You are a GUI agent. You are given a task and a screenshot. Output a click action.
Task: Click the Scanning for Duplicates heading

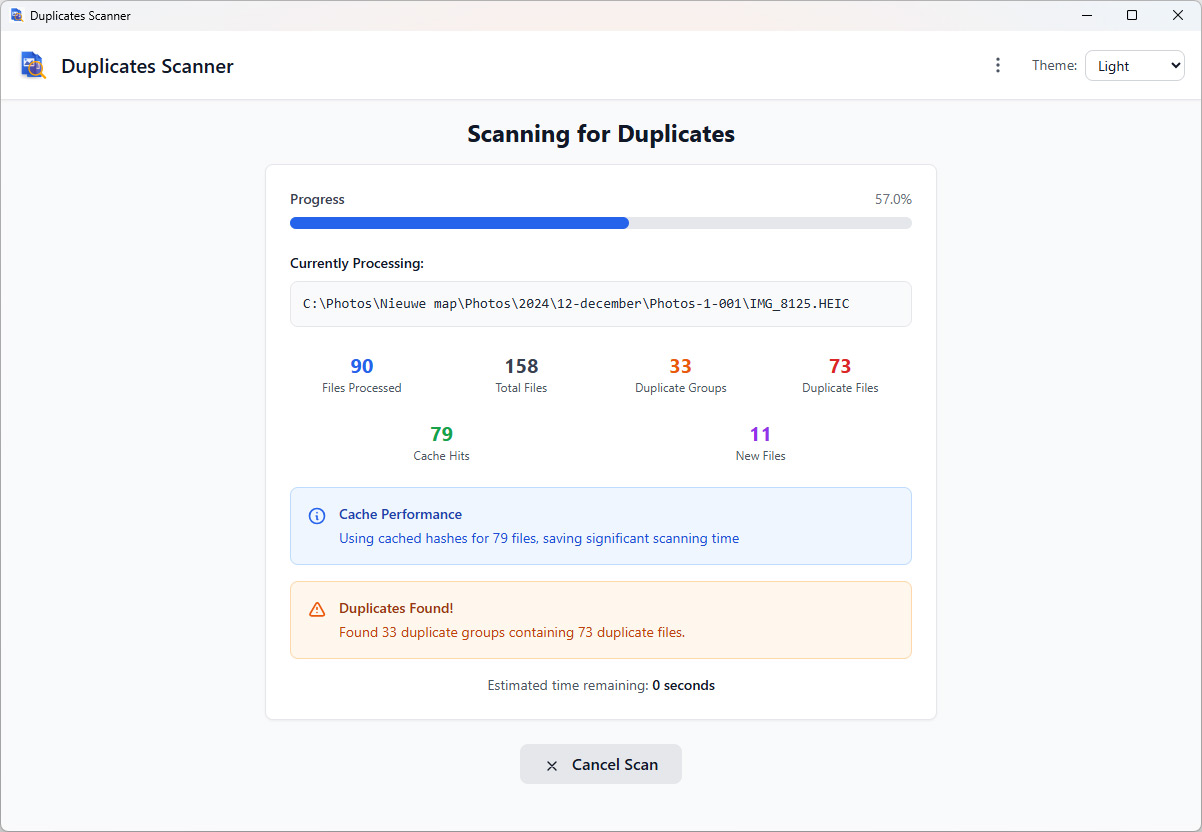tap(601, 134)
